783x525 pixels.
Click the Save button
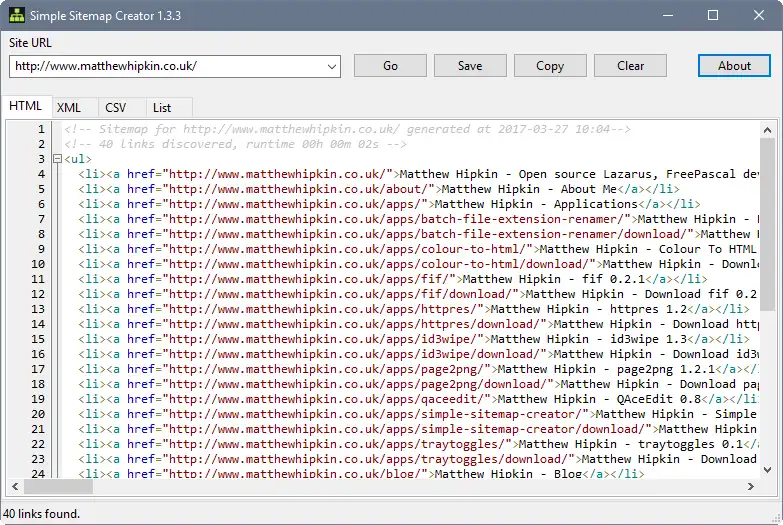[x=470, y=66]
